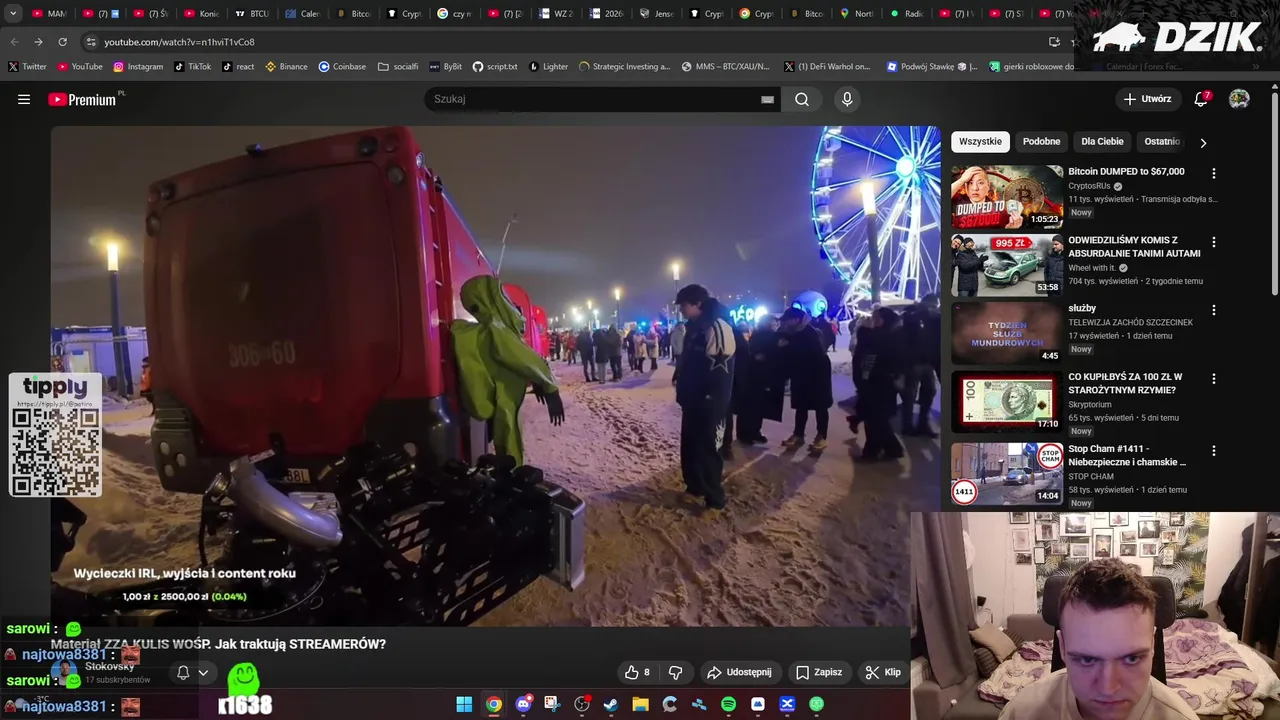Click the video player to pause

[495, 375]
